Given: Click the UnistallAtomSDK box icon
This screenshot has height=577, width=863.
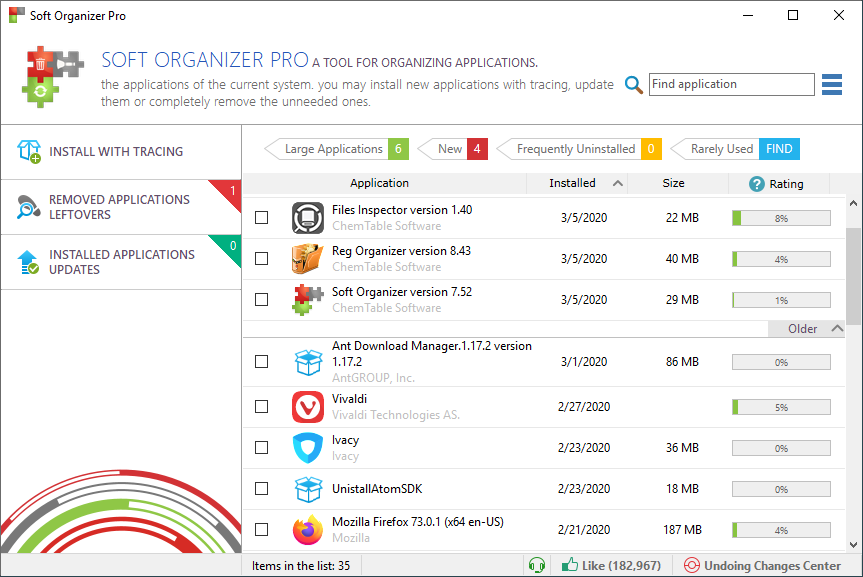Looking at the screenshot, I should [308, 489].
